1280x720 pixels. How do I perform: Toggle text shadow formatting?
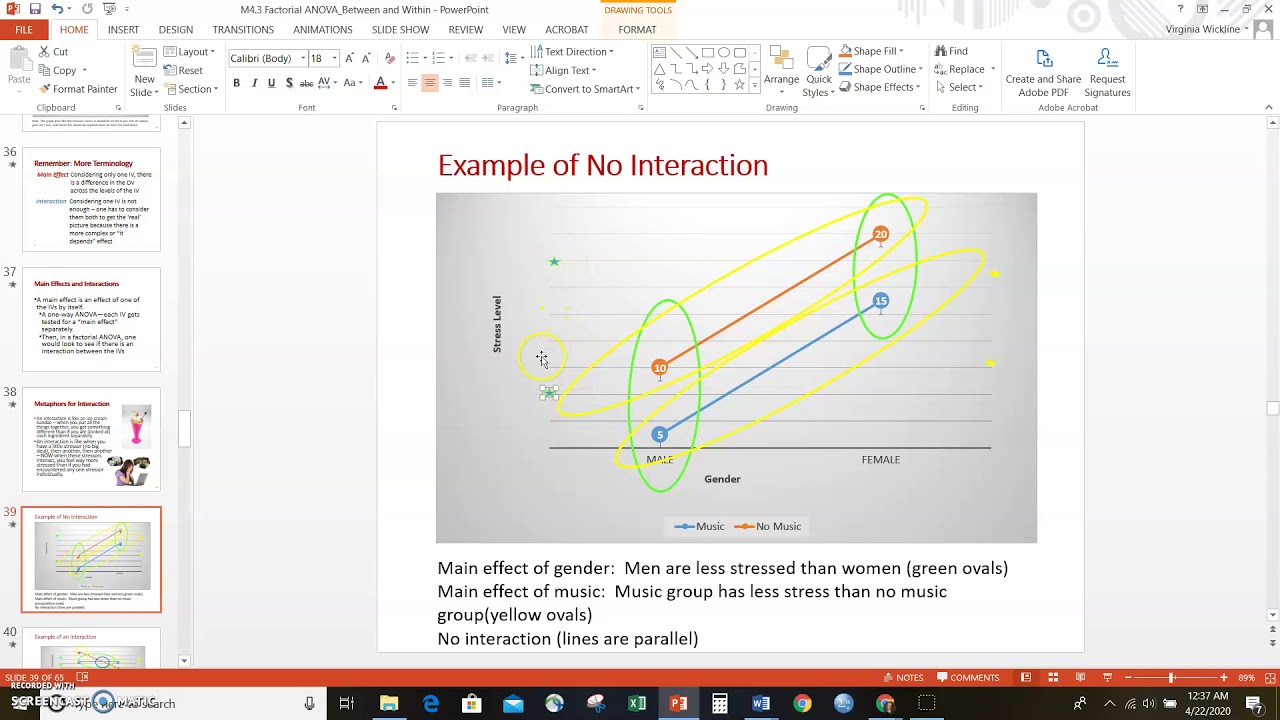coord(289,83)
